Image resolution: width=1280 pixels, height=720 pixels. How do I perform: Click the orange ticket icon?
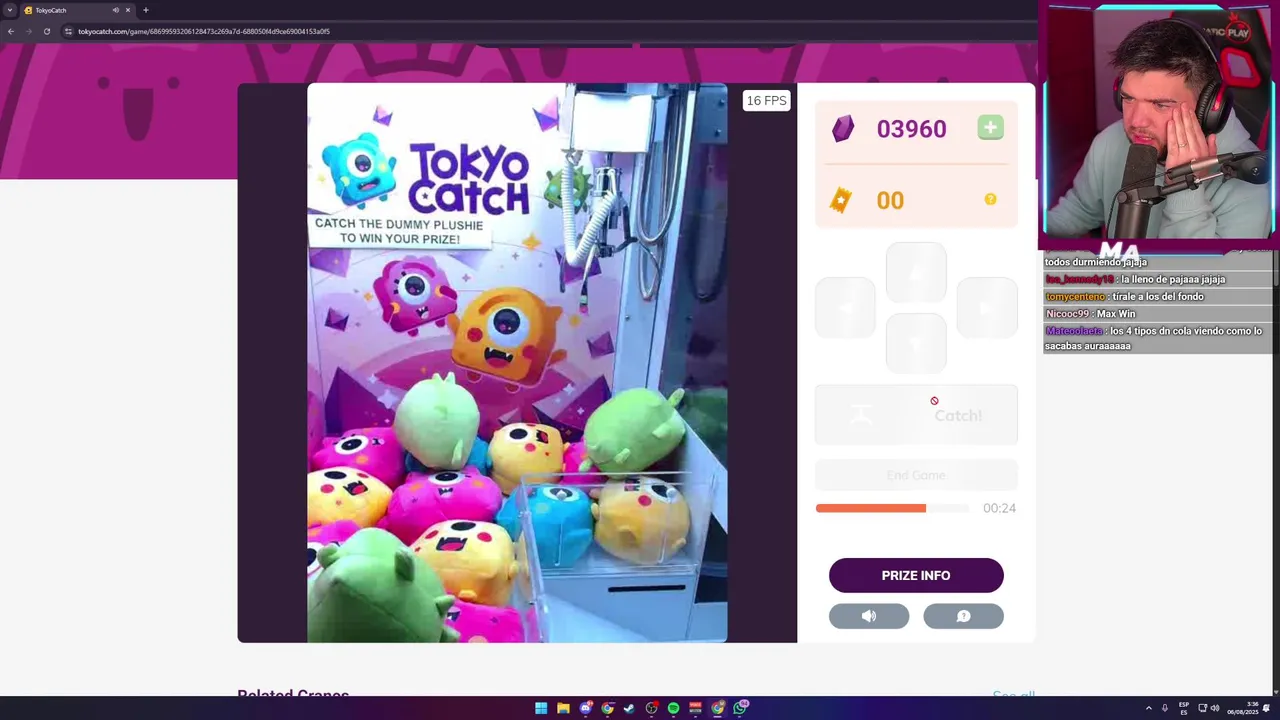point(840,200)
